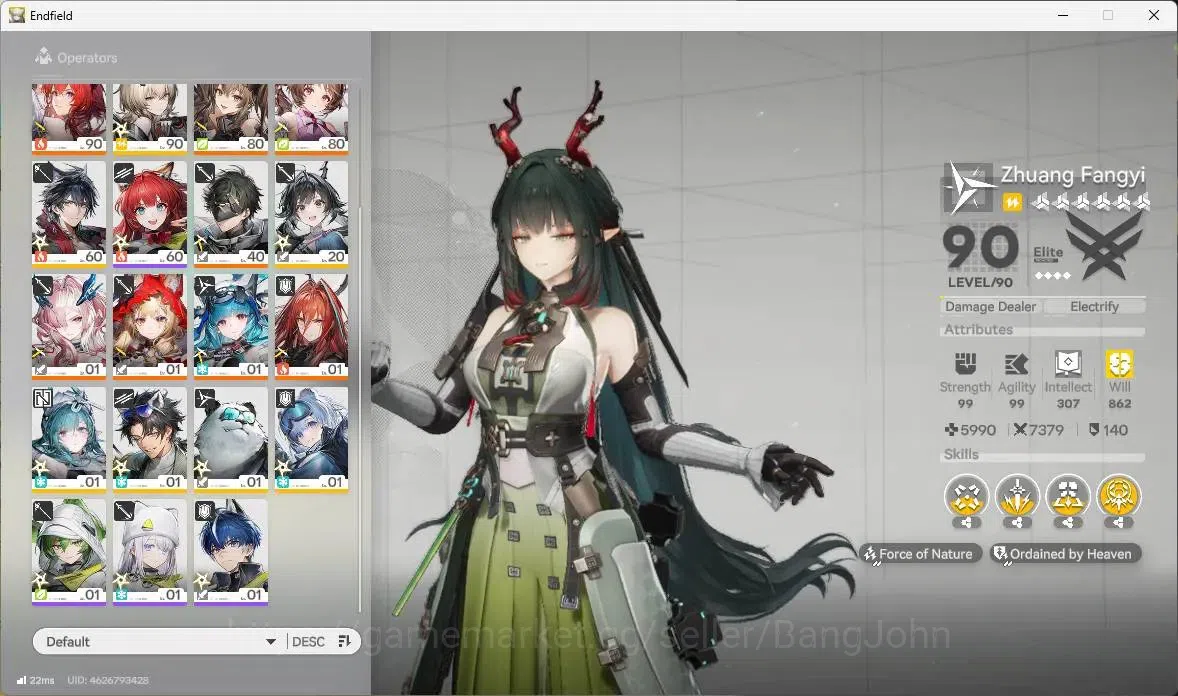Viewport: 1178px width, 696px height.
Task: Click the Intellect attribute icon
Action: [1068, 364]
